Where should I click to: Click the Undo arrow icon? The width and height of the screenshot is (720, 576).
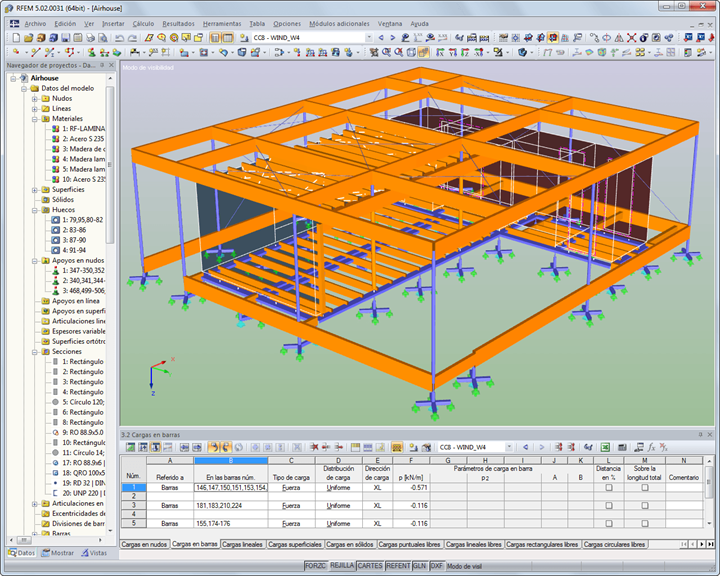119,38
